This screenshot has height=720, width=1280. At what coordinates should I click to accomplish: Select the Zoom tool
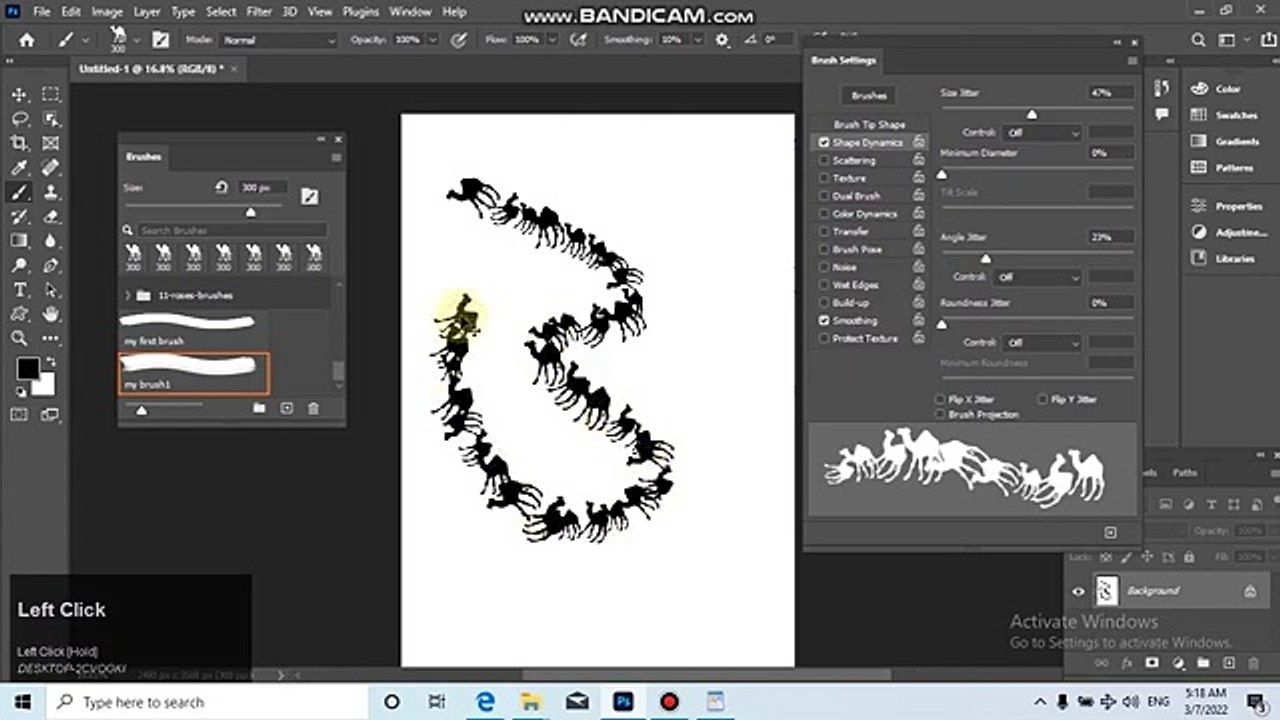(19, 339)
